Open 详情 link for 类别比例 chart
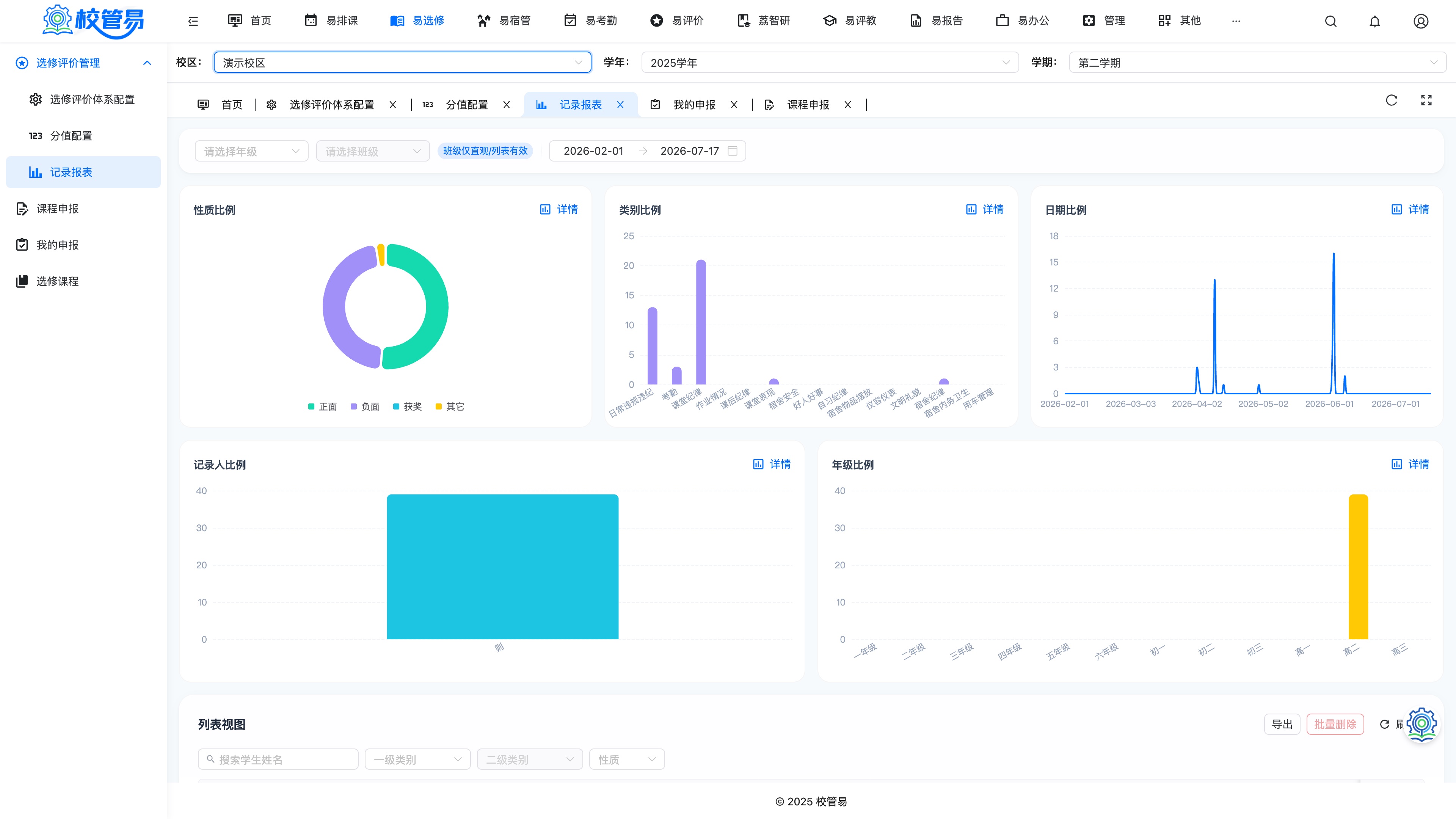1456x819 pixels. (985, 210)
